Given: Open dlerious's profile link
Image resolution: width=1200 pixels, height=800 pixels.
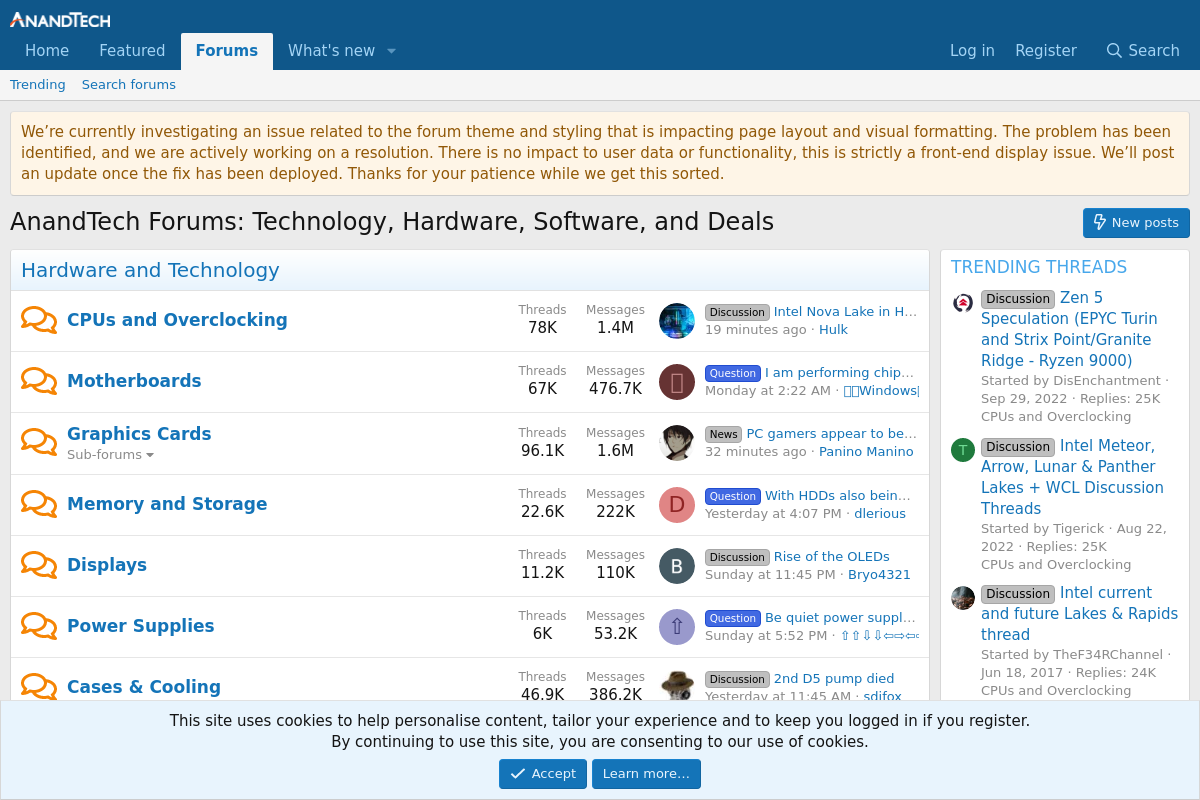Looking at the screenshot, I should (x=880, y=514).
